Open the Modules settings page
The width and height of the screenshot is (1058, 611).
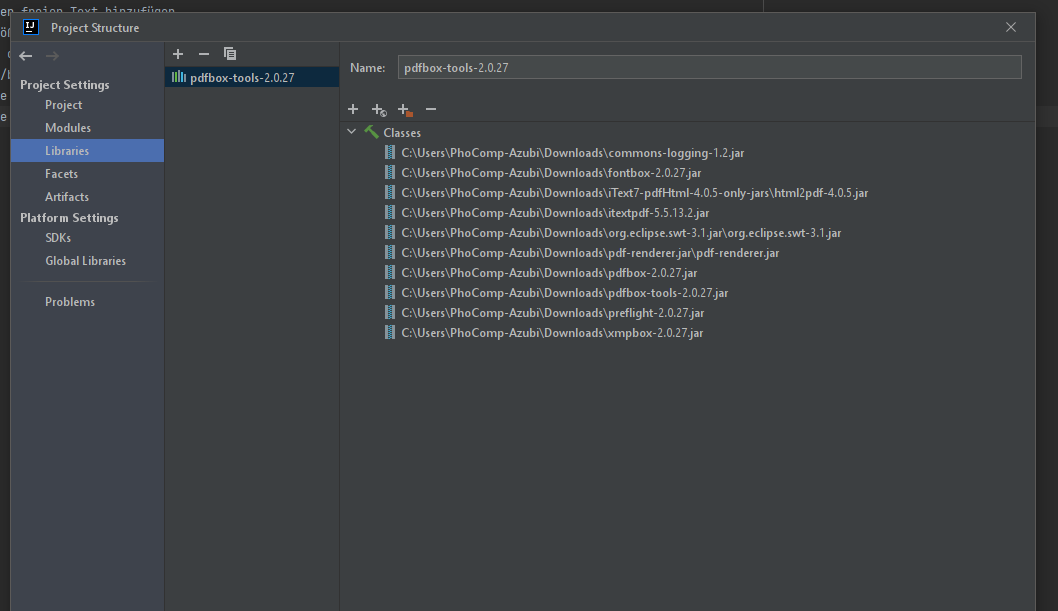68,128
